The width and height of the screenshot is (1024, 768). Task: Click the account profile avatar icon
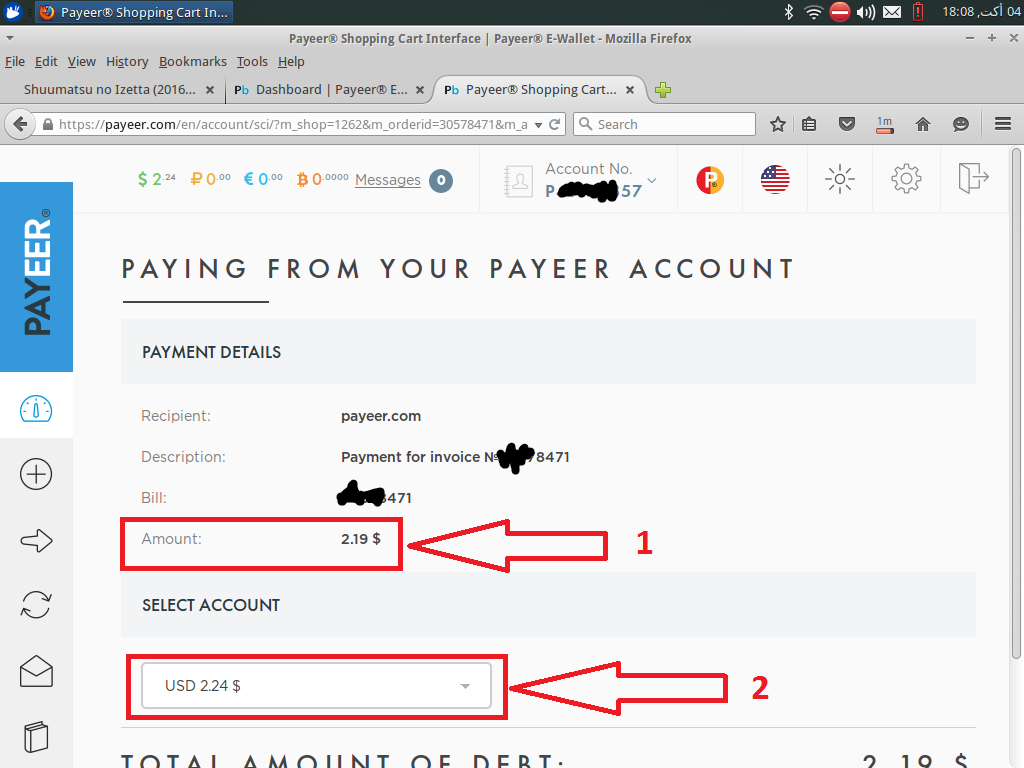coord(519,181)
